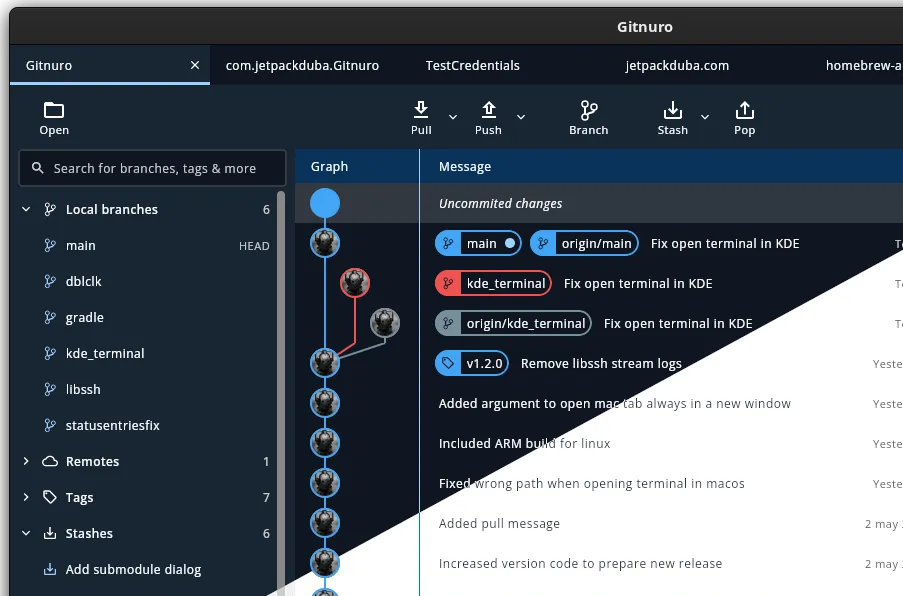Click the Pull toolbar icon
The height and width of the screenshot is (596, 903).
[421, 110]
